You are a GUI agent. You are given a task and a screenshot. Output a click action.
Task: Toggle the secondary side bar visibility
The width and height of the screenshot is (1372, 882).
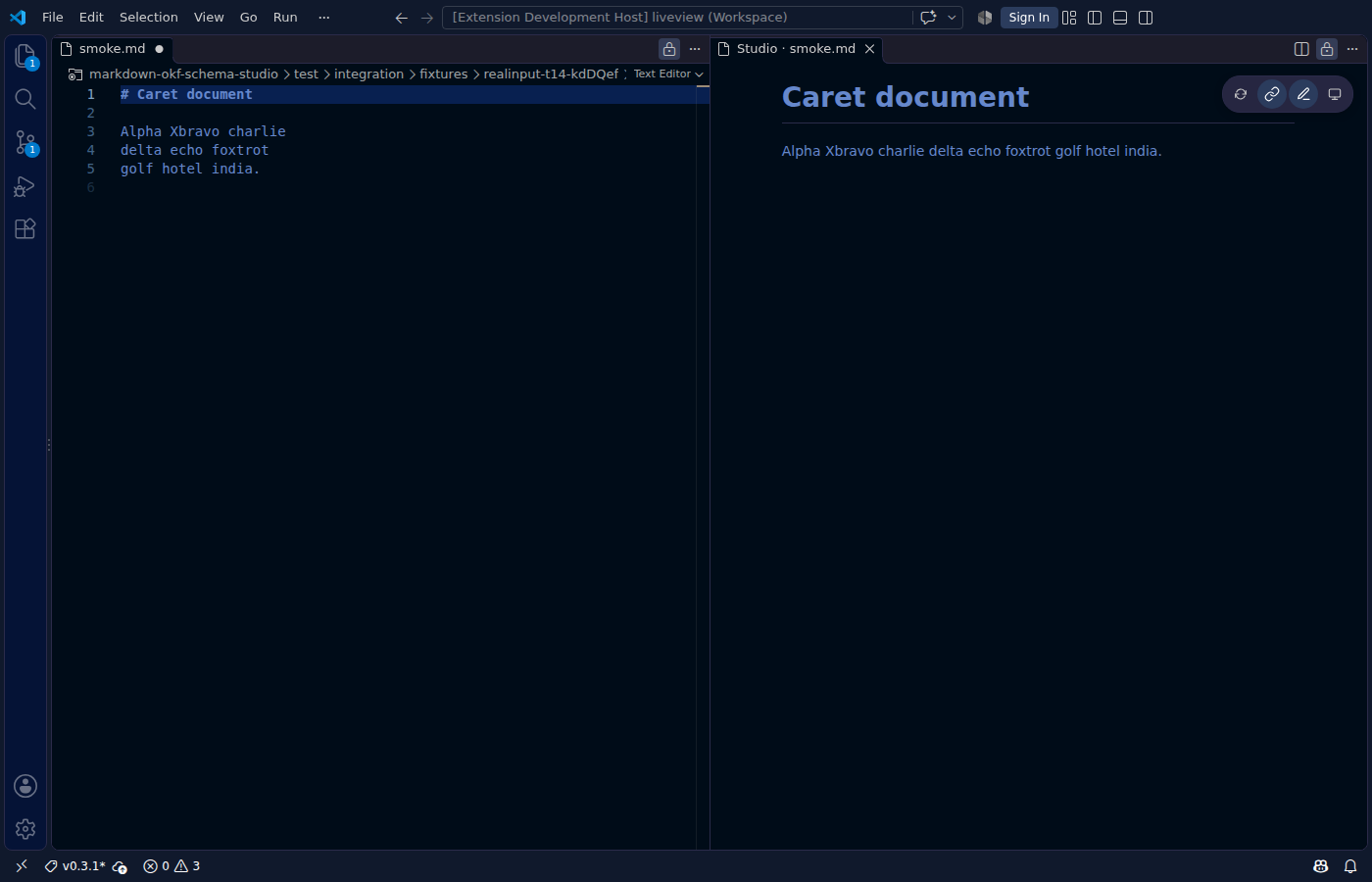(1146, 18)
